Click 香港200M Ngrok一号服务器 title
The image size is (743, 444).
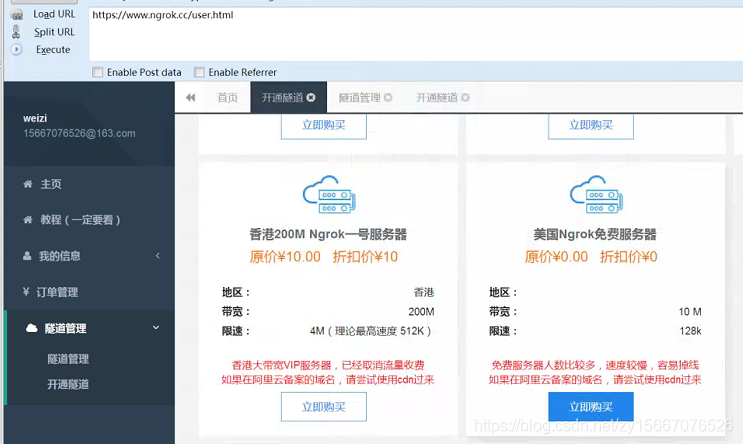tap(328, 234)
